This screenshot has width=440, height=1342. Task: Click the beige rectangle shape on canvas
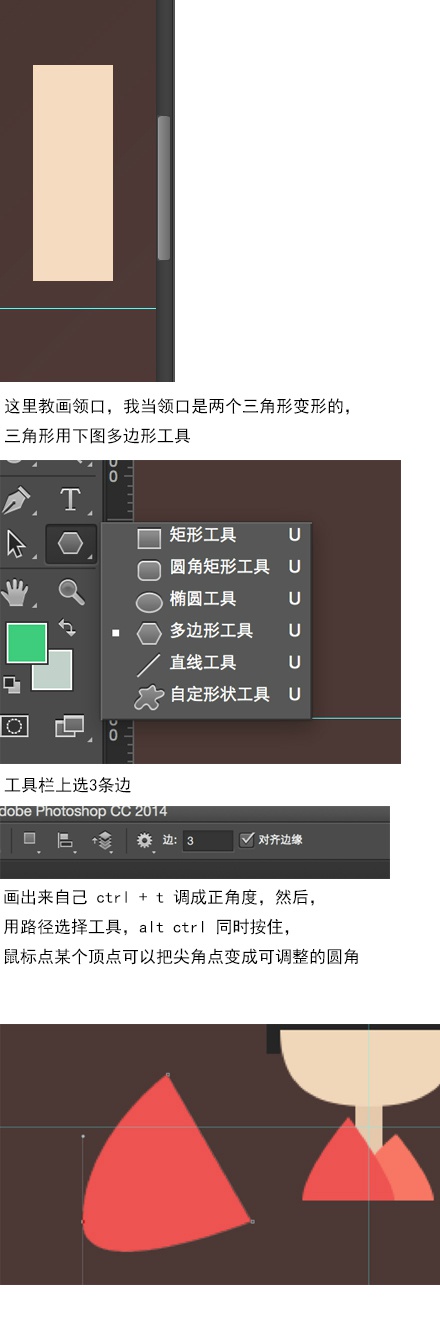(73, 173)
